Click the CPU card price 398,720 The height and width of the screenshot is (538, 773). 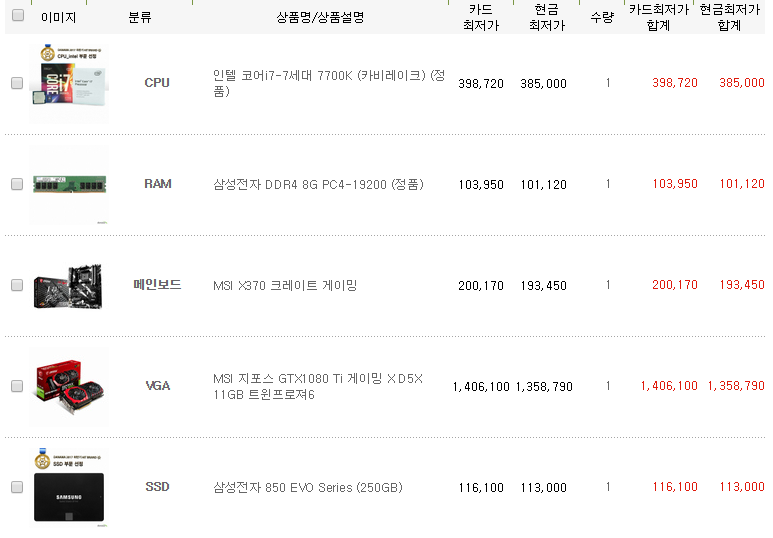point(481,84)
